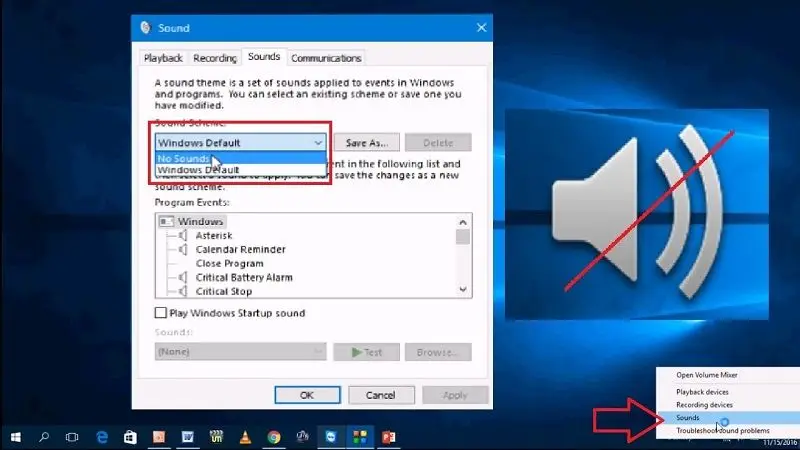Click the Apply button
Screen dimensions: 800x450
[x=455, y=395]
